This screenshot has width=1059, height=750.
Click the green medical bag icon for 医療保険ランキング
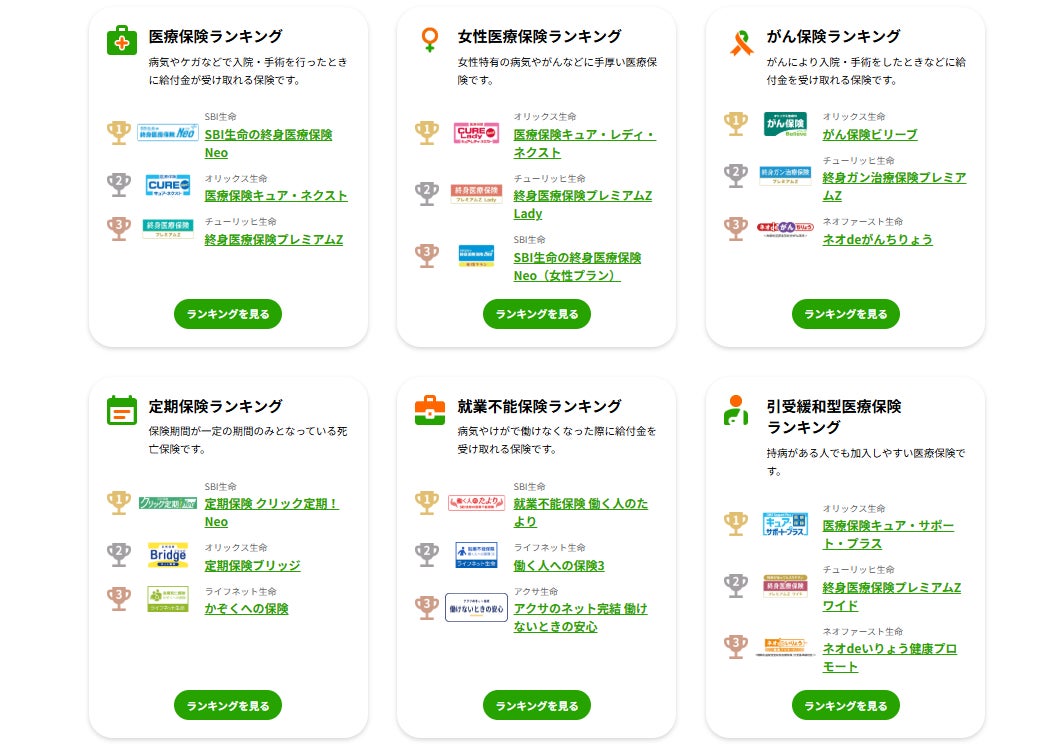coord(122,41)
